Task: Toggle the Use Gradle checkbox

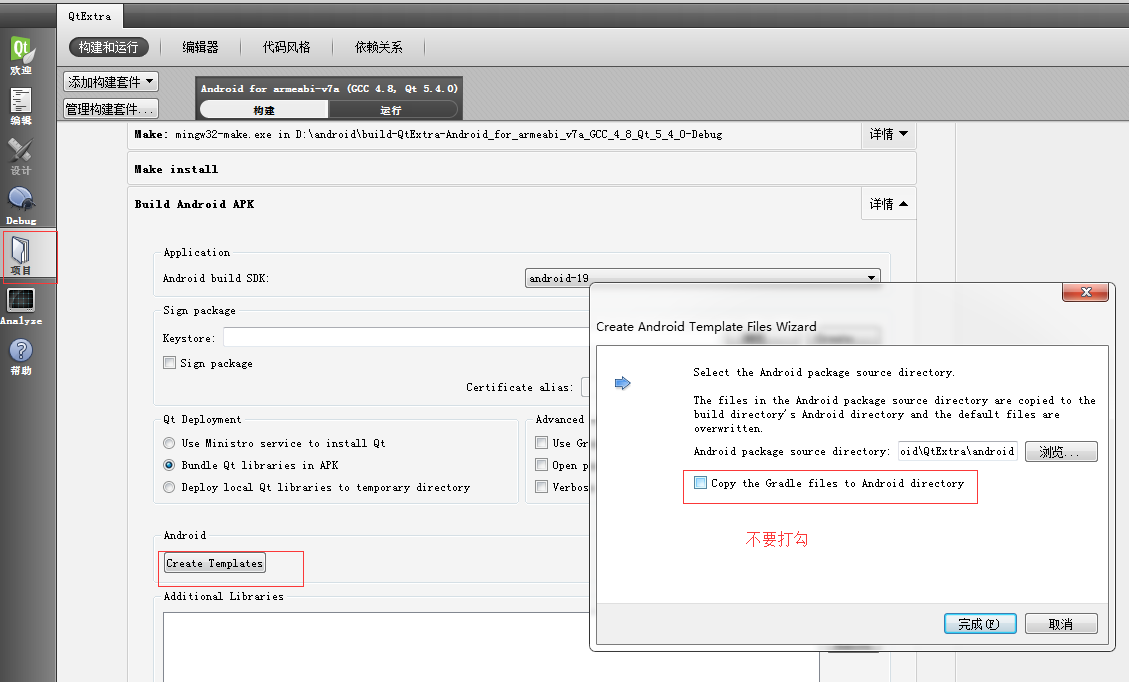Action: [x=541, y=443]
